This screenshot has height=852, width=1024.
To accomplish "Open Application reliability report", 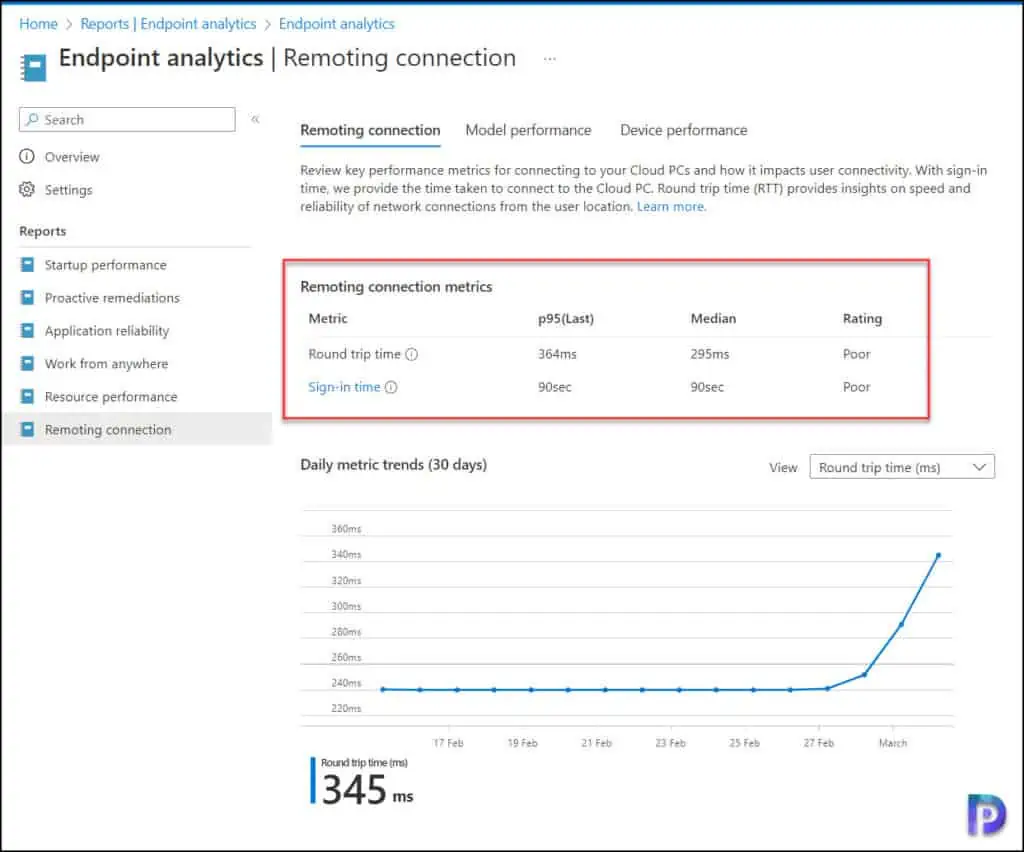I will click(x=106, y=331).
